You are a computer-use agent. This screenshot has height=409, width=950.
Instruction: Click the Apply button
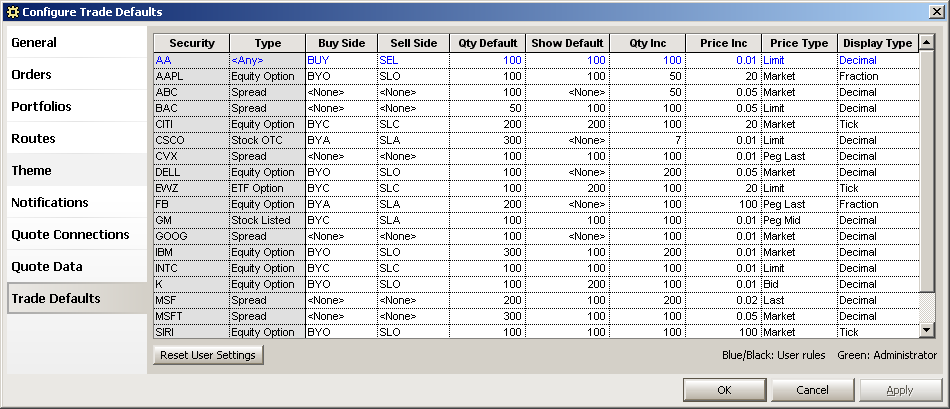900,390
